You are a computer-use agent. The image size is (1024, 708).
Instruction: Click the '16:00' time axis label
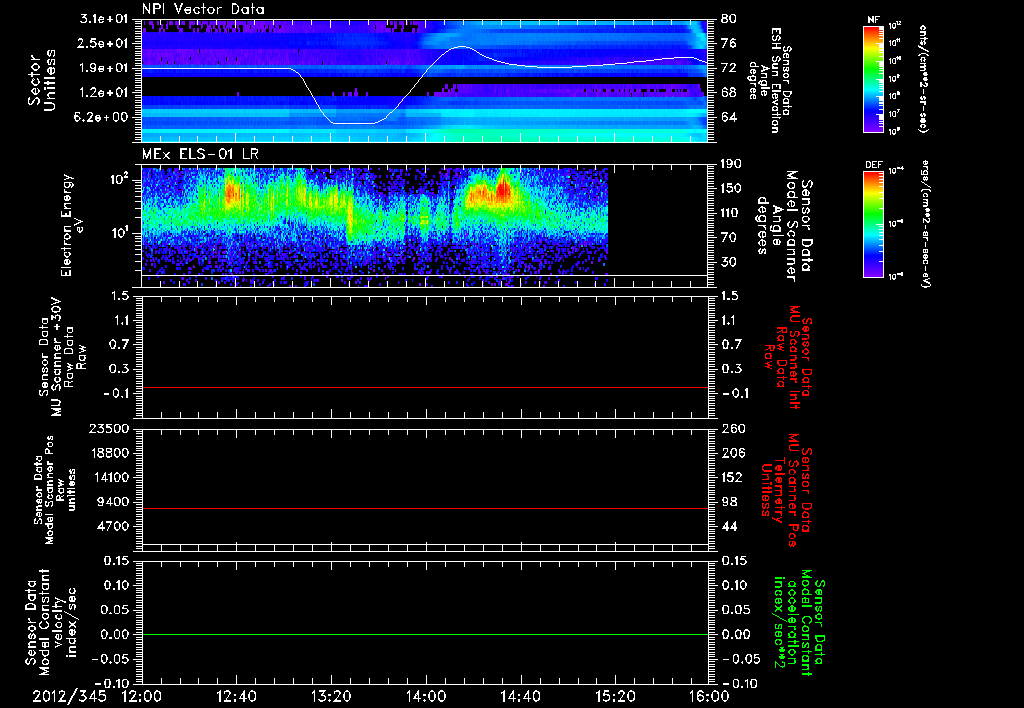[x=709, y=697]
